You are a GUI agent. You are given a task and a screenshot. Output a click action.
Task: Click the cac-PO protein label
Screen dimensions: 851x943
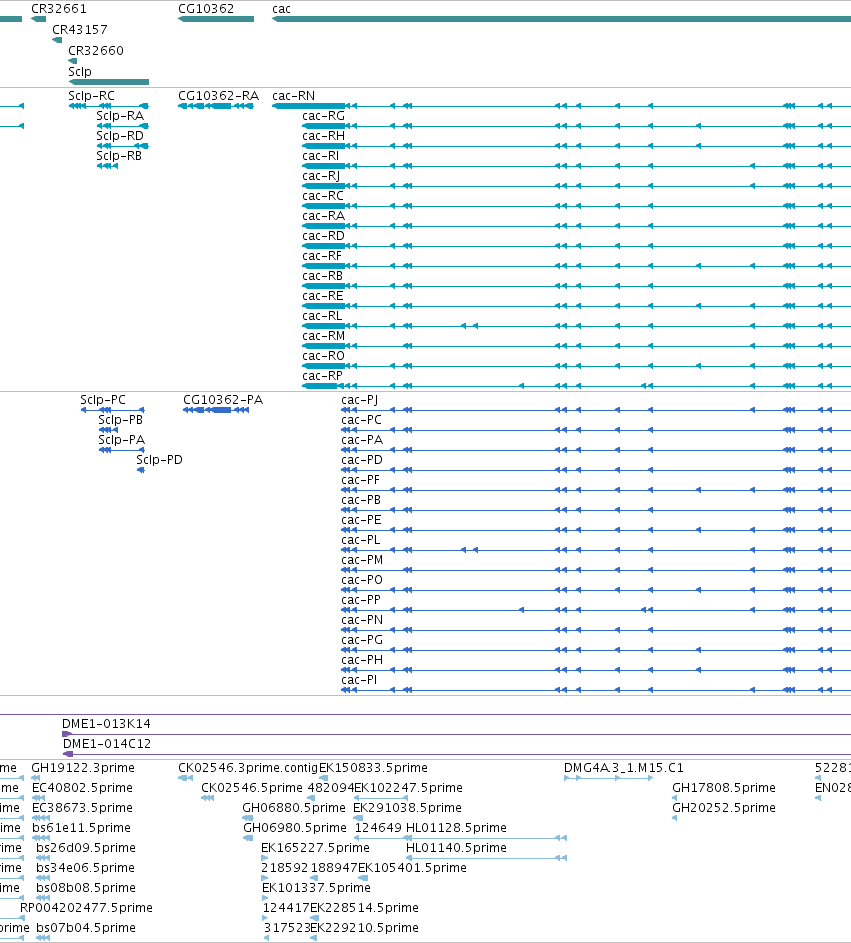(x=362, y=579)
